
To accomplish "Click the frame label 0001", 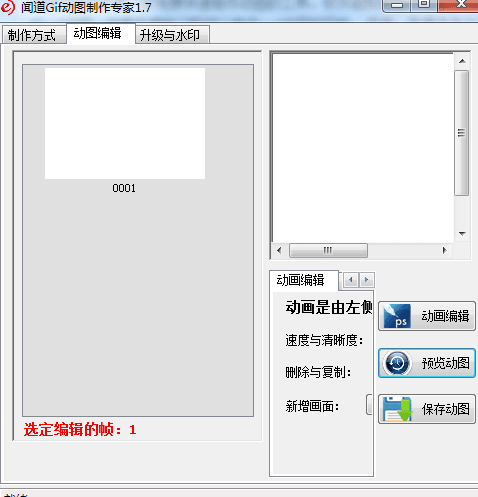I will [124, 188].
